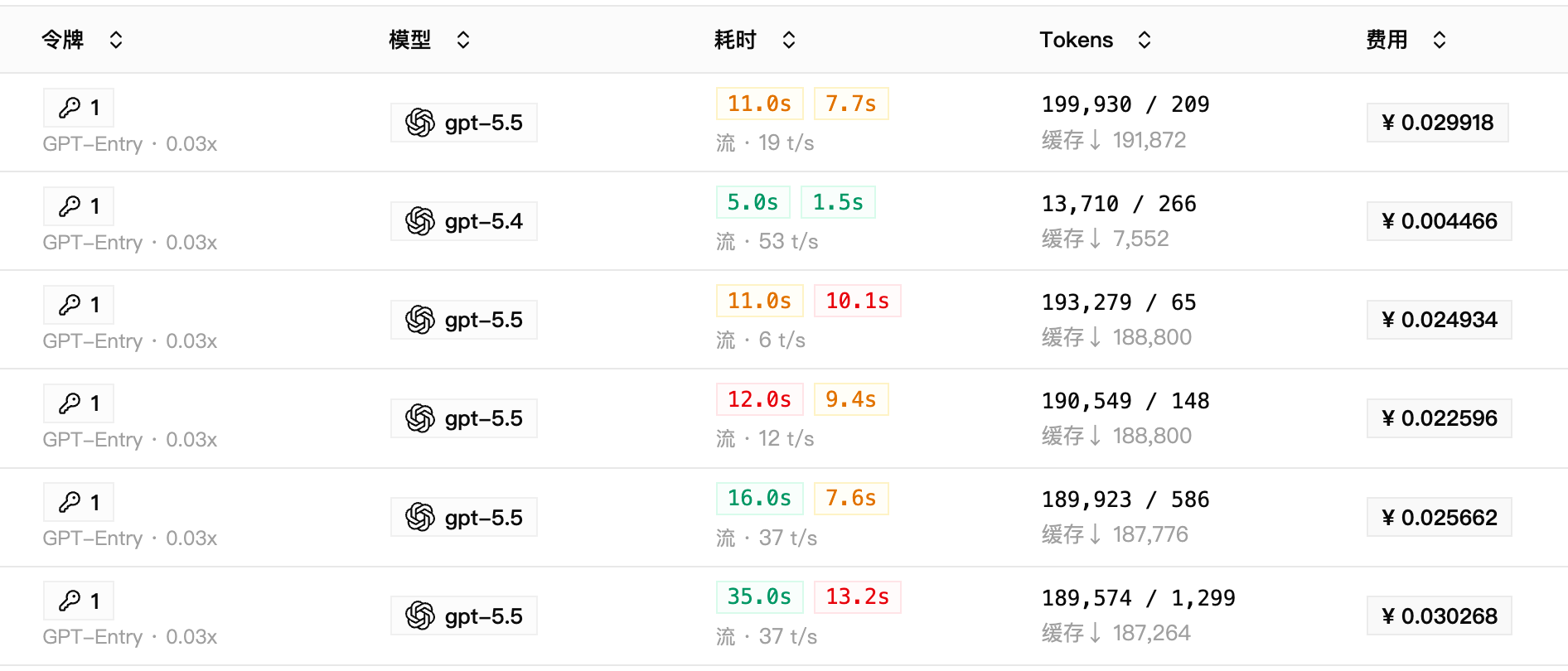Sort by 模型 column sort arrows
This screenshot has height=671, width=1568.
pos(463,40)
